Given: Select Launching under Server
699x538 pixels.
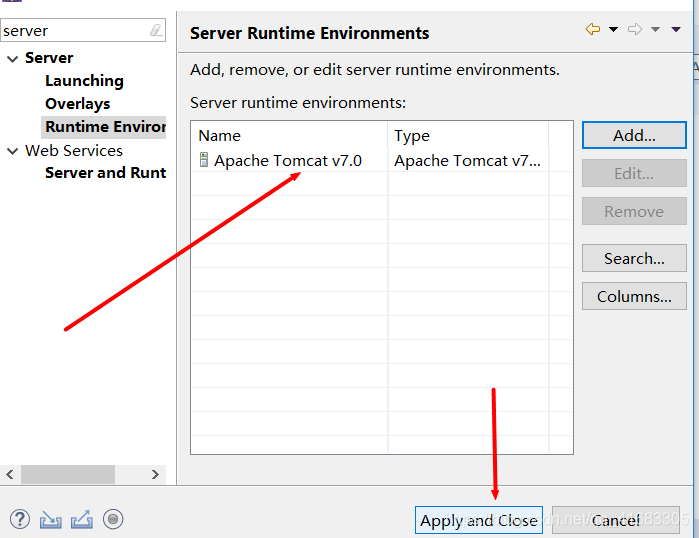Looking at the screenshot, I should [84, 81].
